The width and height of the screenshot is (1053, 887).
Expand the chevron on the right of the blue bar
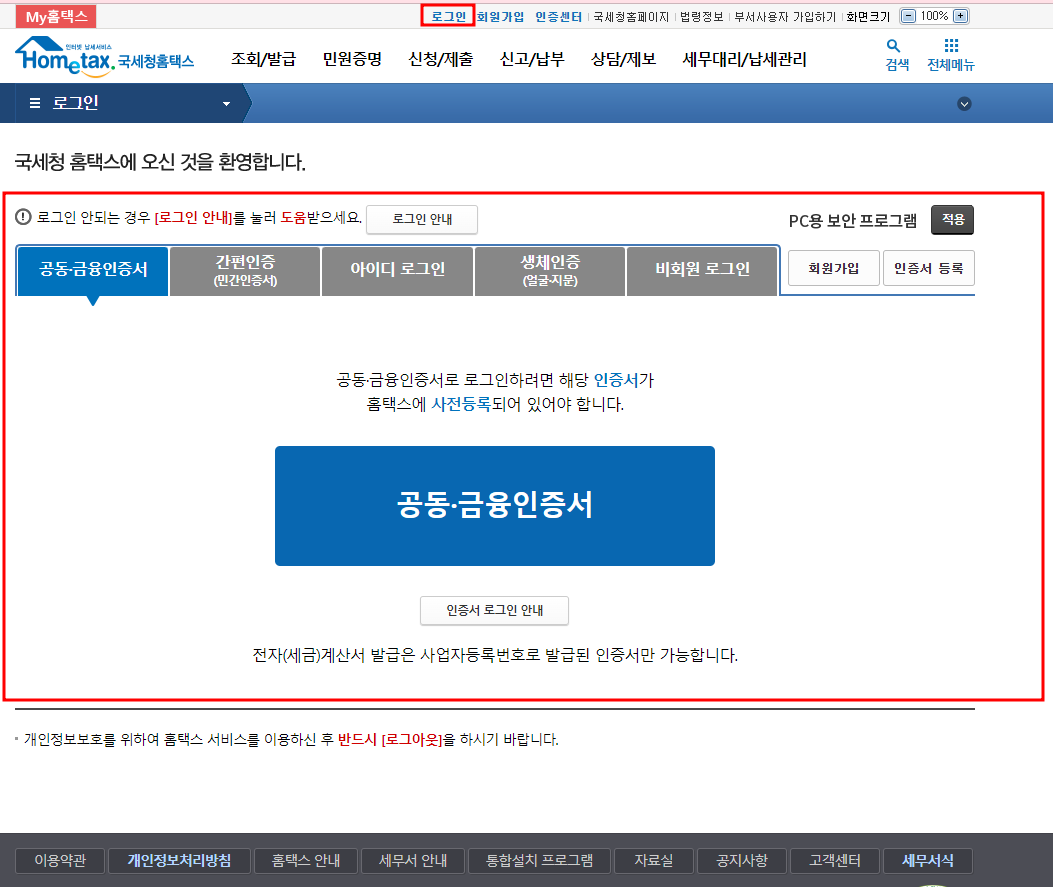[963, 102]
